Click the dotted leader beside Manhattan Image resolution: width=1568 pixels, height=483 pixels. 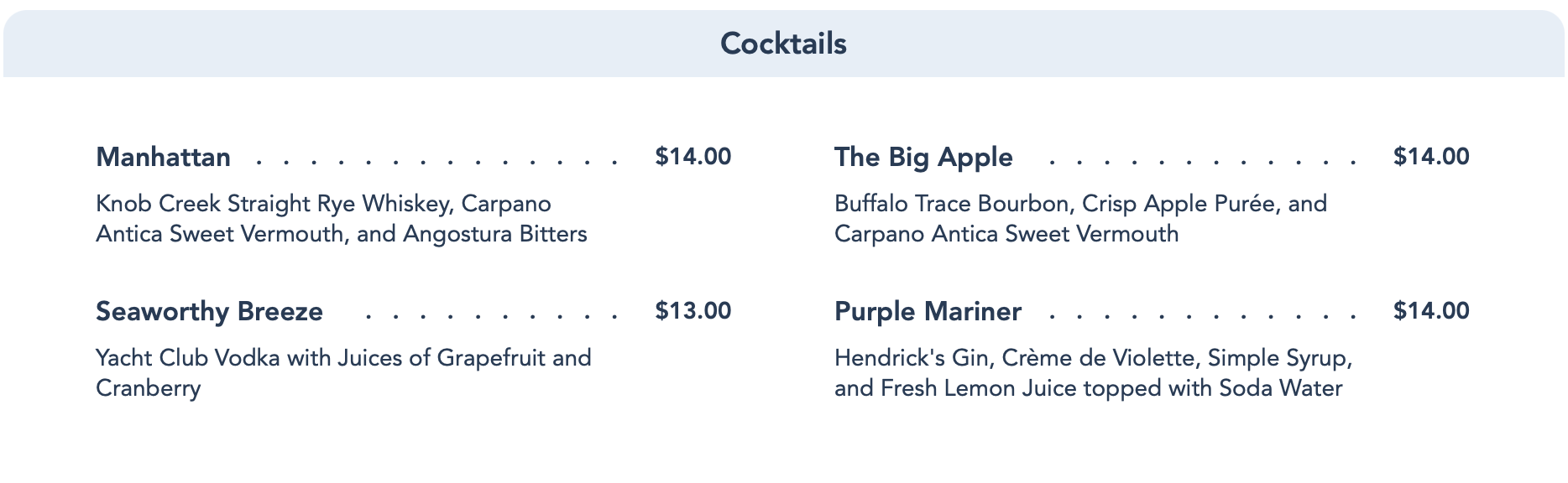click(436, 159)
